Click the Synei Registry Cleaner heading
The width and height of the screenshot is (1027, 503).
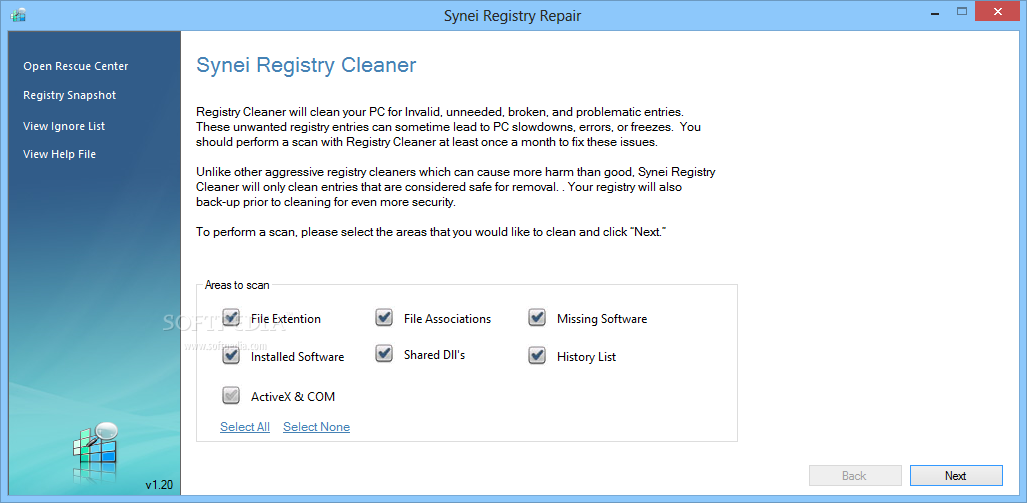(x=307, y=65)
